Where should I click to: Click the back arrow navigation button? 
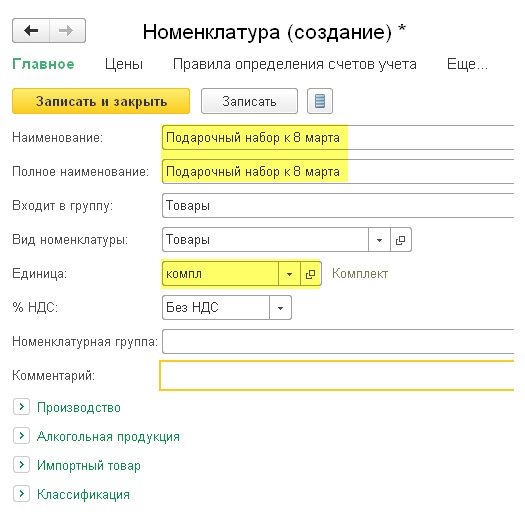coord(31,30)
